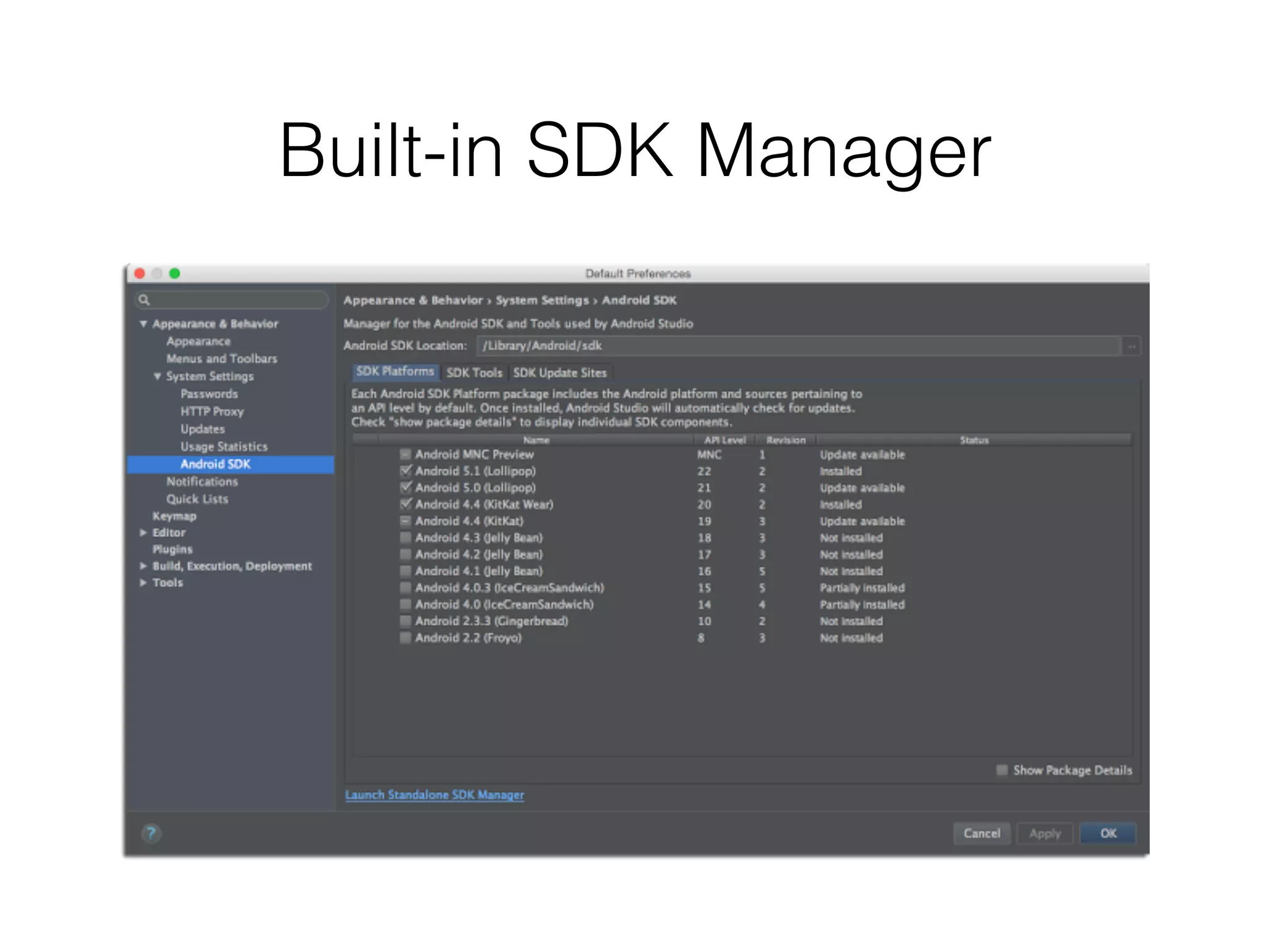
Task: Enable Show Package Details checkbox
Action: (1001, 770)
